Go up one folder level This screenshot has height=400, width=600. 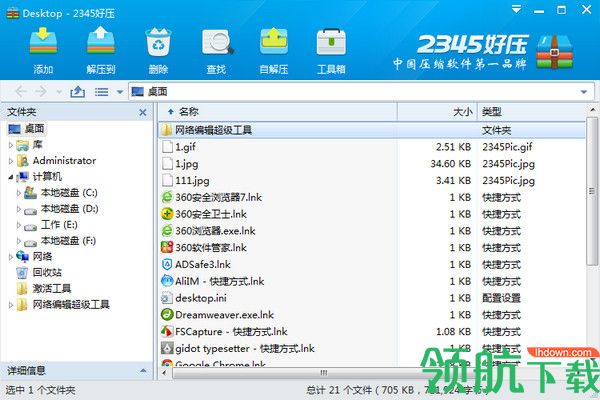78,91
